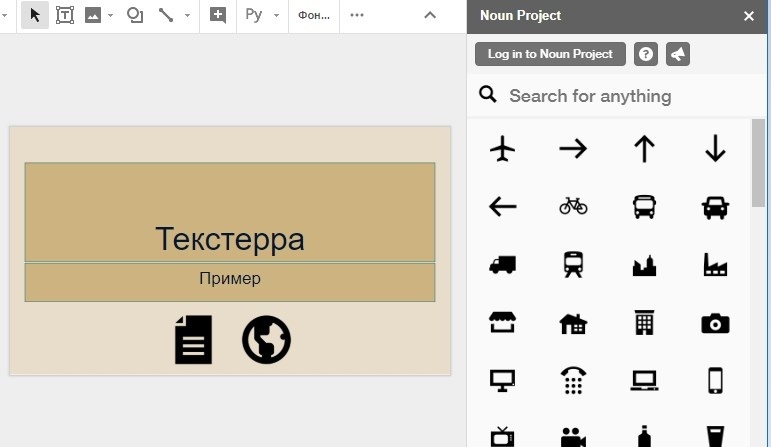This screenshot has width=771, height=447.
Task: Open the insert image dropdown arrow
Action: 110,15
